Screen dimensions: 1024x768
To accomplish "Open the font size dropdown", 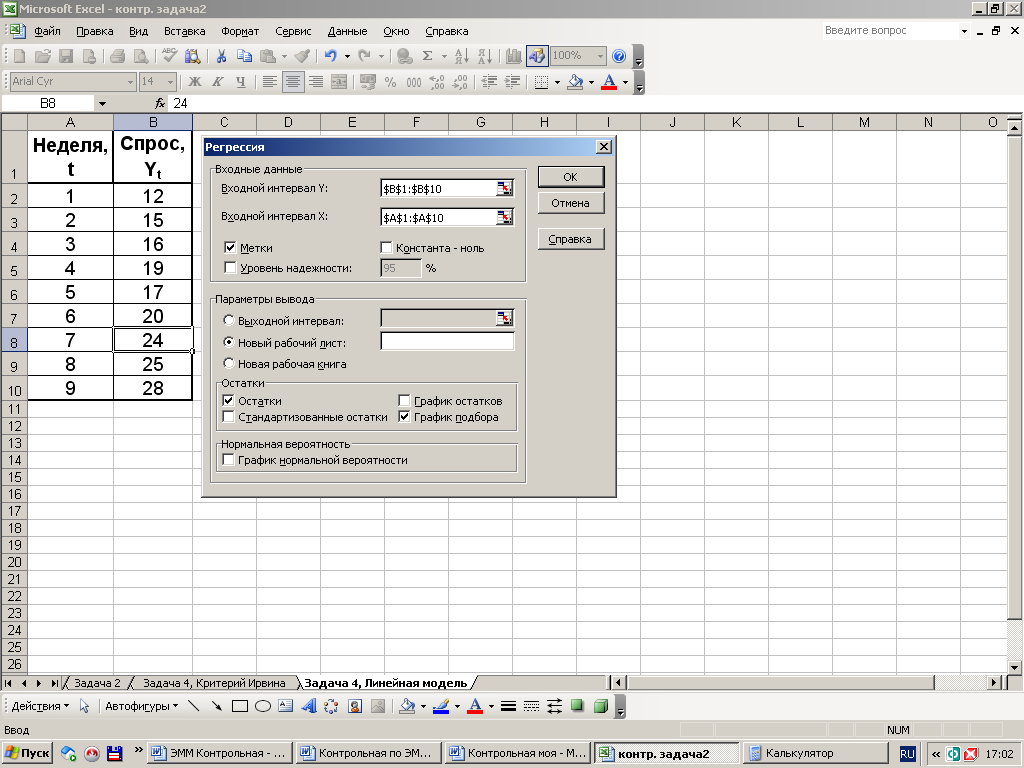I will click(x=172, y=82).
